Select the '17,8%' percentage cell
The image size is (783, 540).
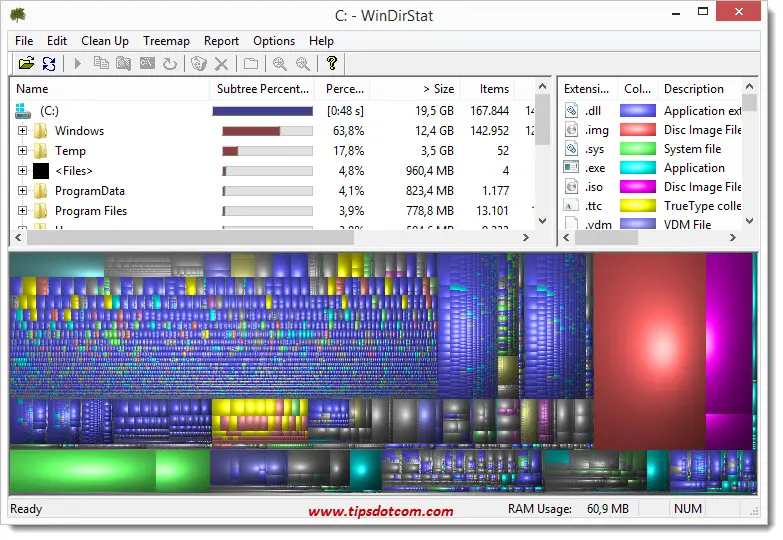349,151
